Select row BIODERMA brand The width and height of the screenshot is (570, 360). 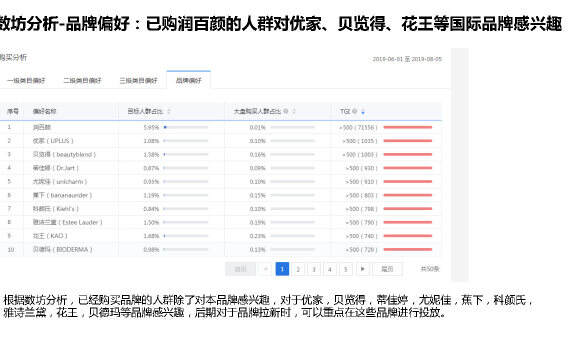[220, 249]
